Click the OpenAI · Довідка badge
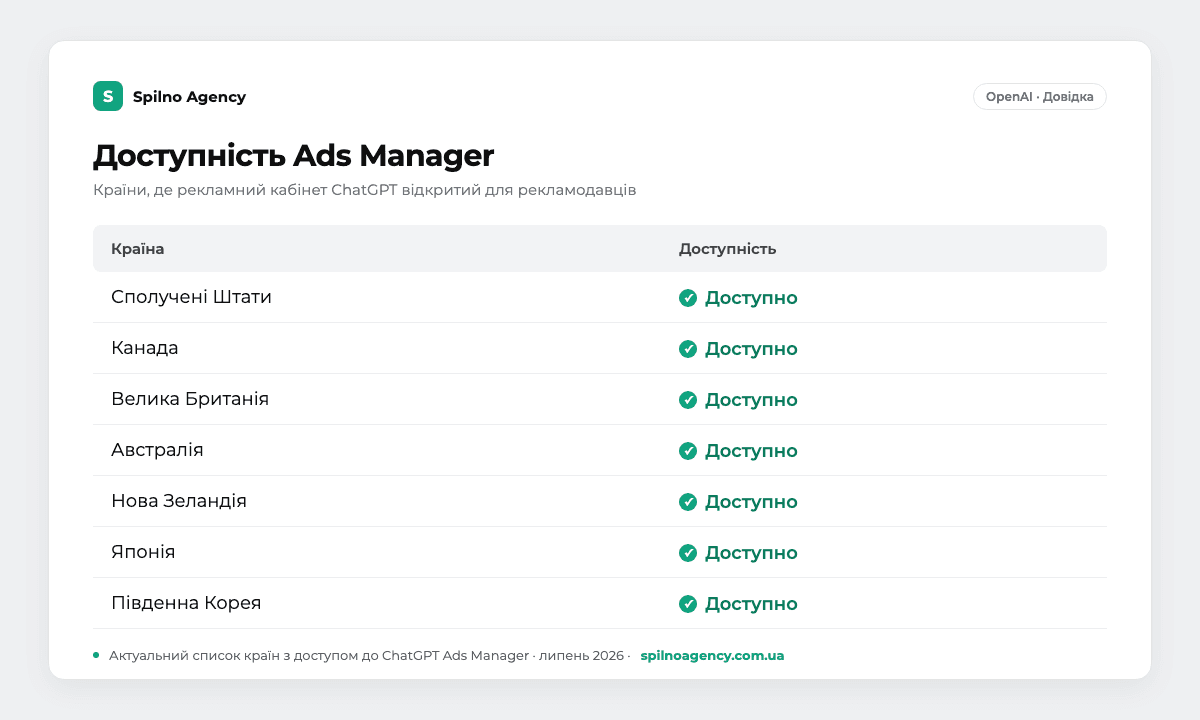The width and height of the screenshot is (1200, 720). pos(1040,97)
